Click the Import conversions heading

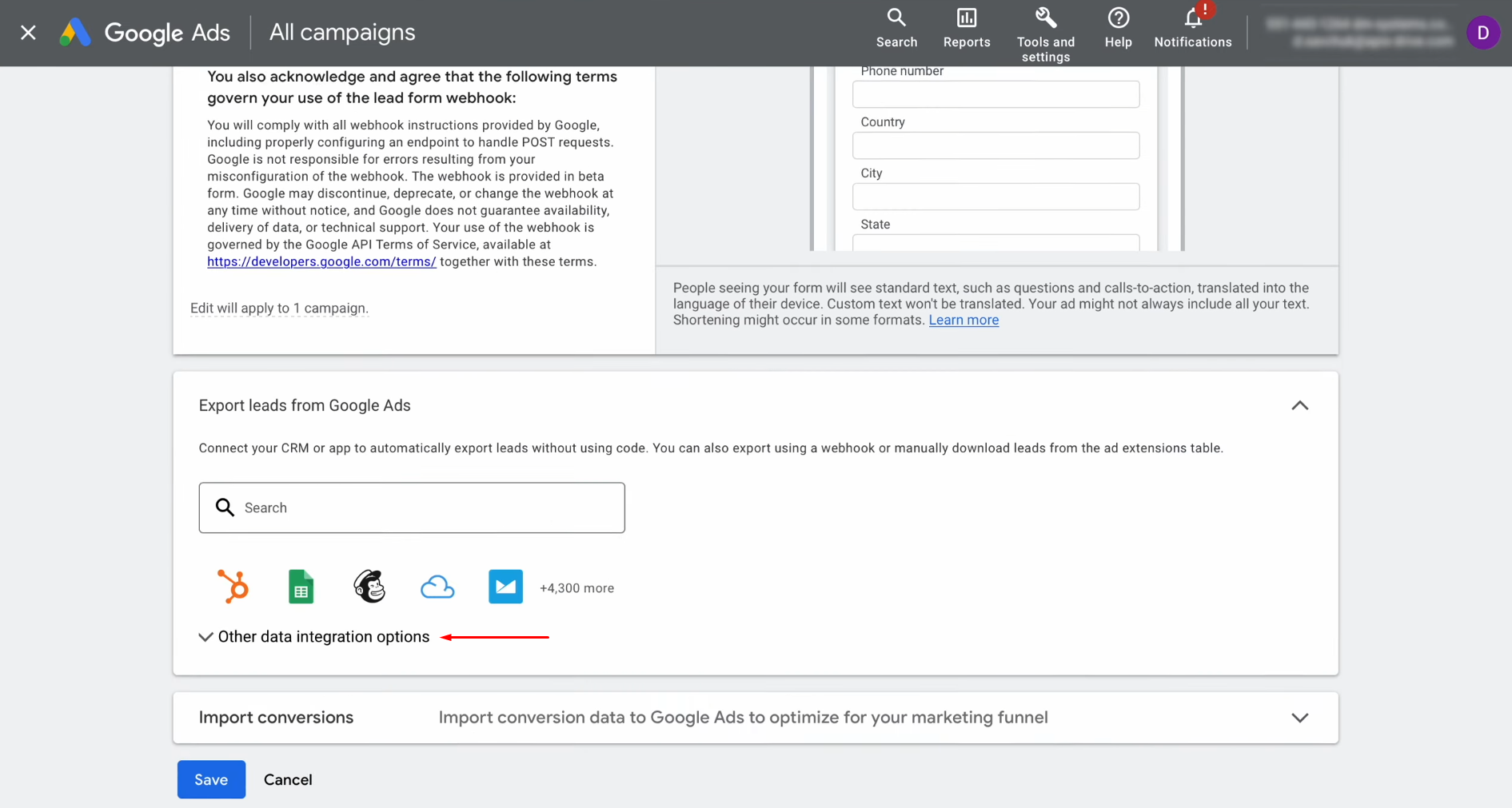coord(276,718)
